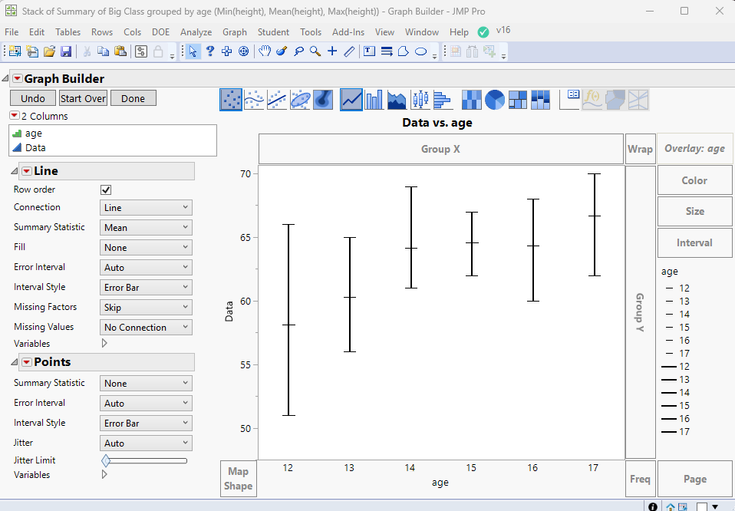Select the Help question mark tool
This screenshot has width=735, height=511.
tap(210, 51)
